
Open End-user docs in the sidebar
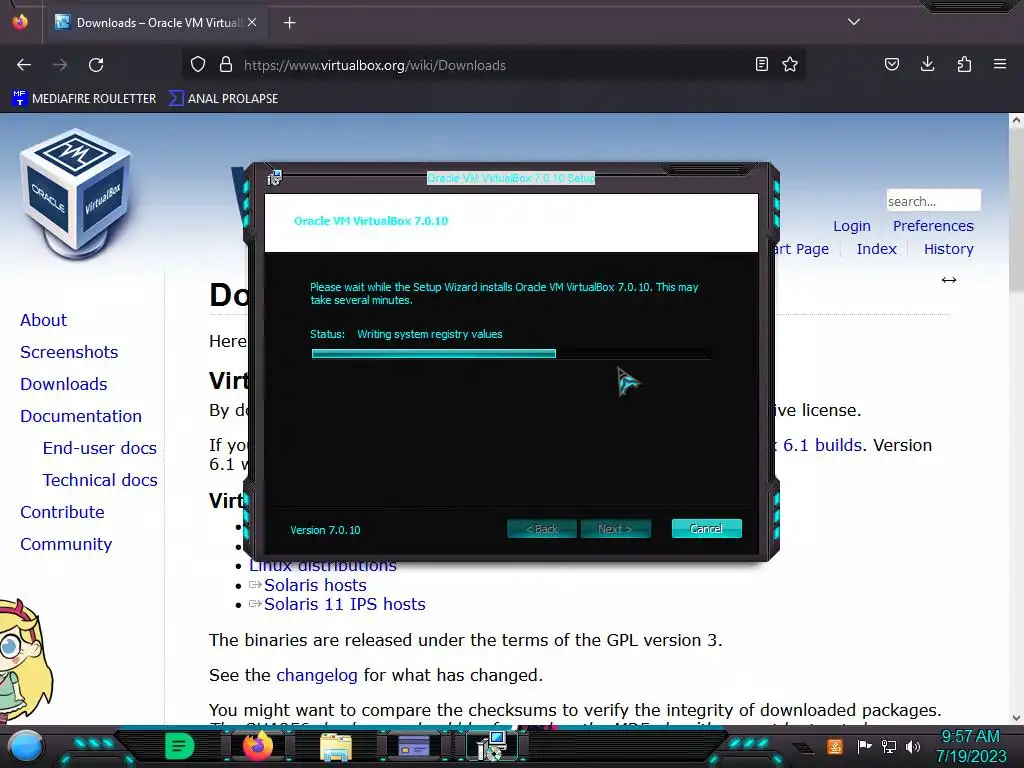point(99,448)
